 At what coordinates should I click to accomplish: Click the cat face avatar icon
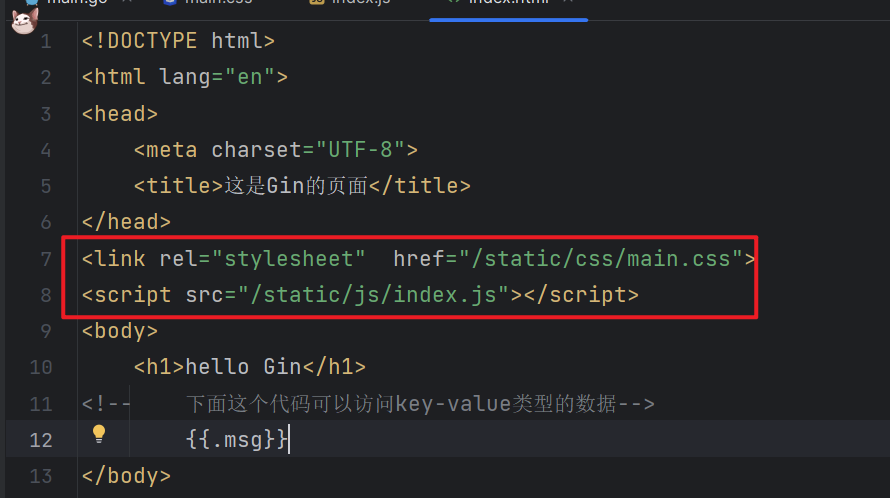(24, 21)
